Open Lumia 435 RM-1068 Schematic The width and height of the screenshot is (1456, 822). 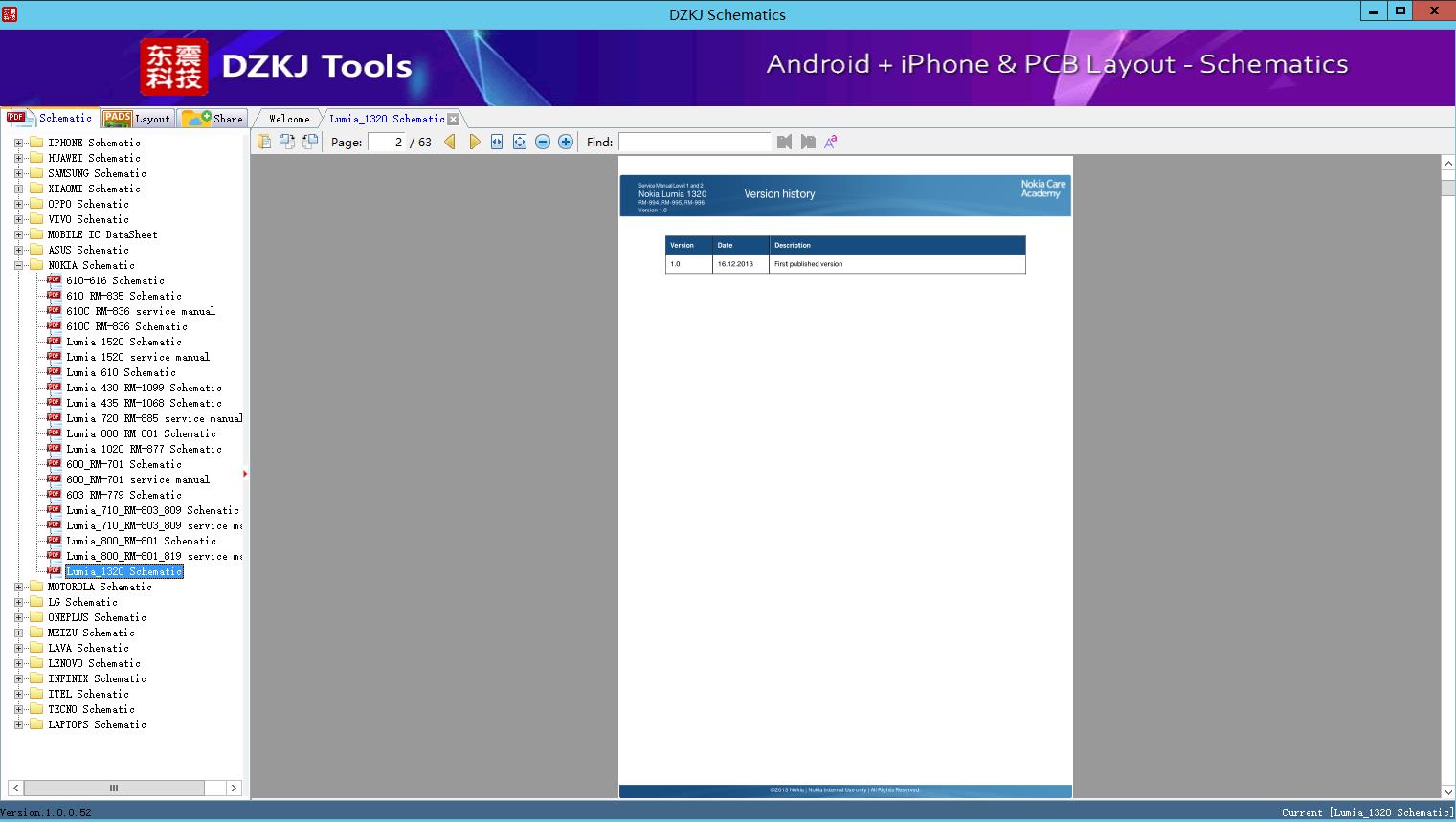(144, 403)
